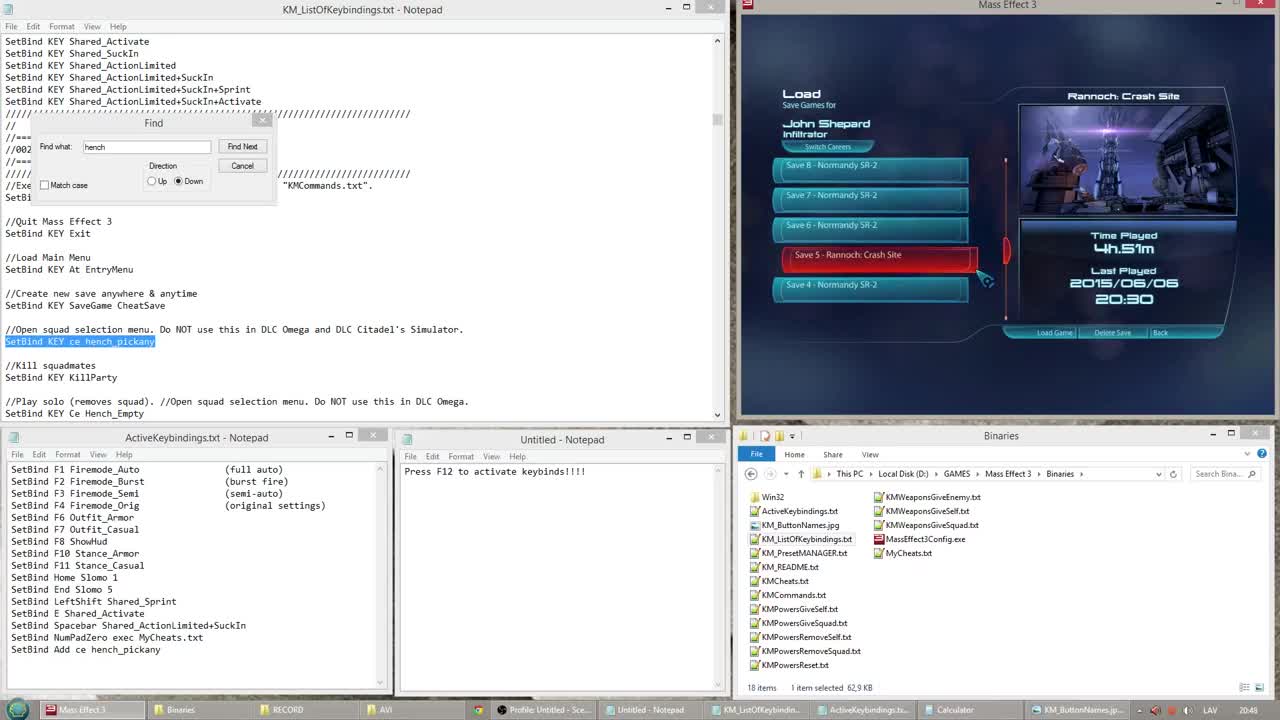Click Find Next in the Find dialog
Image resolution: width=1280 pixels, height=720 pixels.
coord(242,147)
